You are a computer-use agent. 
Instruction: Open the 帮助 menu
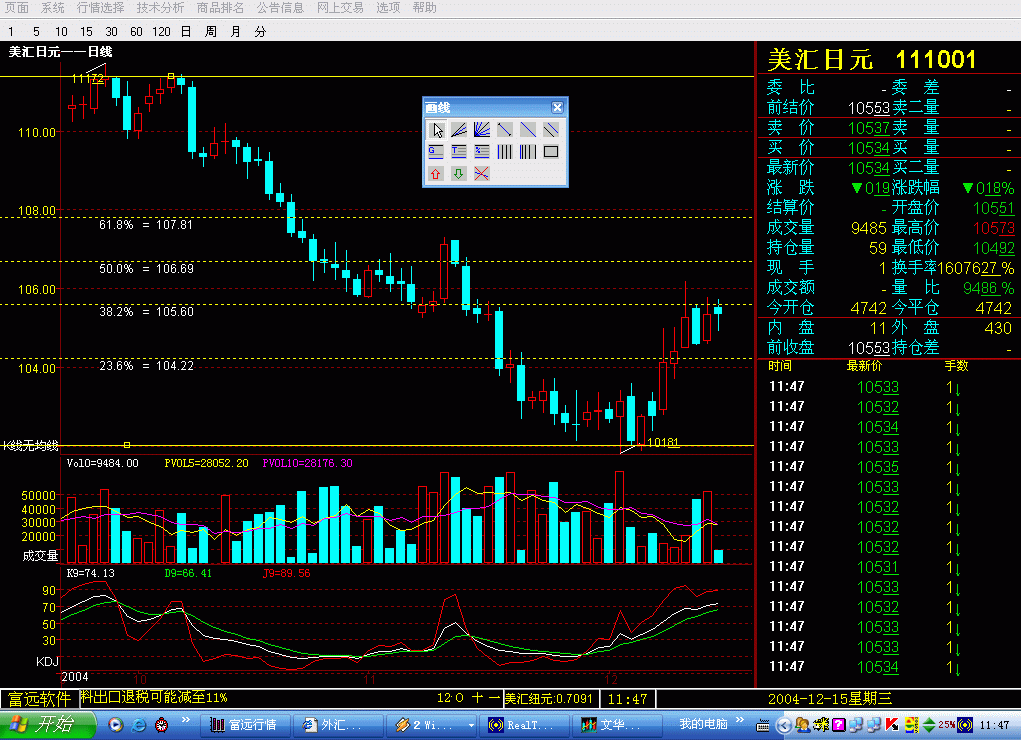[x=425, y=8]
